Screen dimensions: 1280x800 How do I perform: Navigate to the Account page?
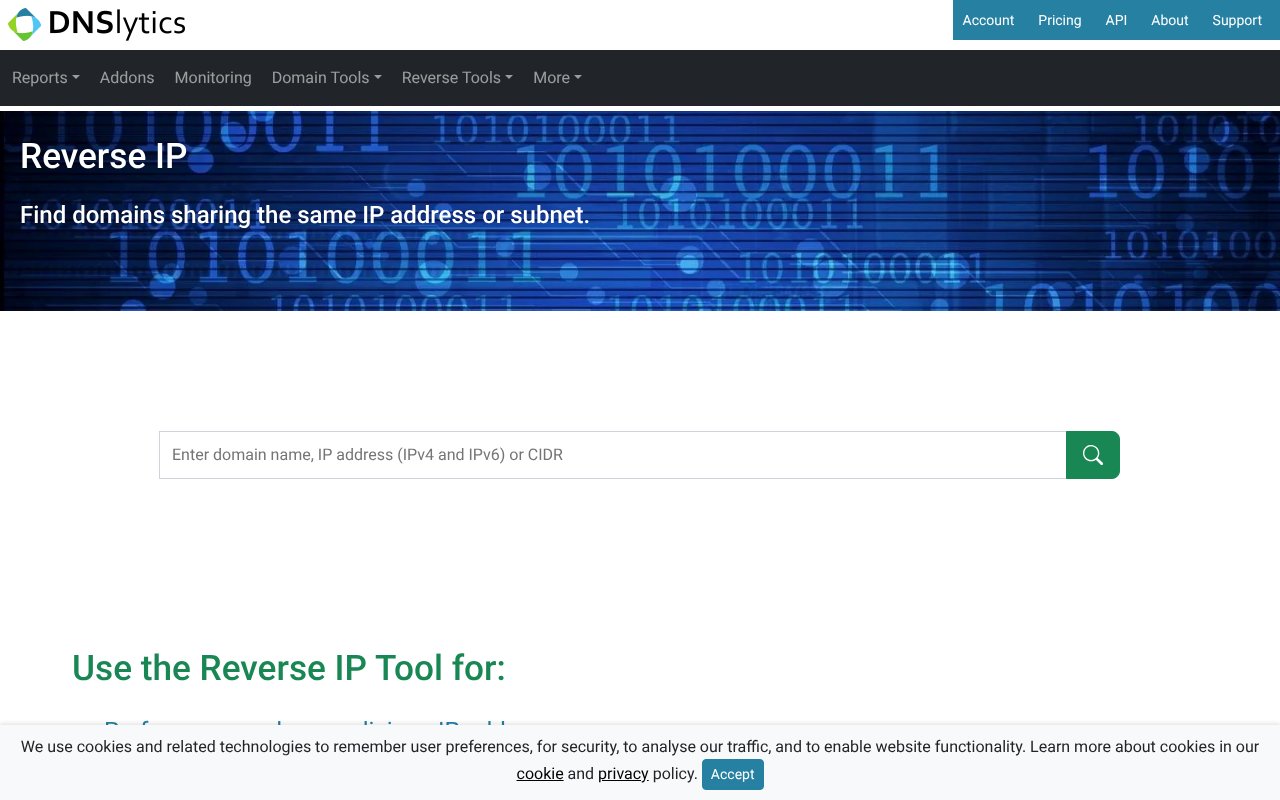click(x=988, y=20)
